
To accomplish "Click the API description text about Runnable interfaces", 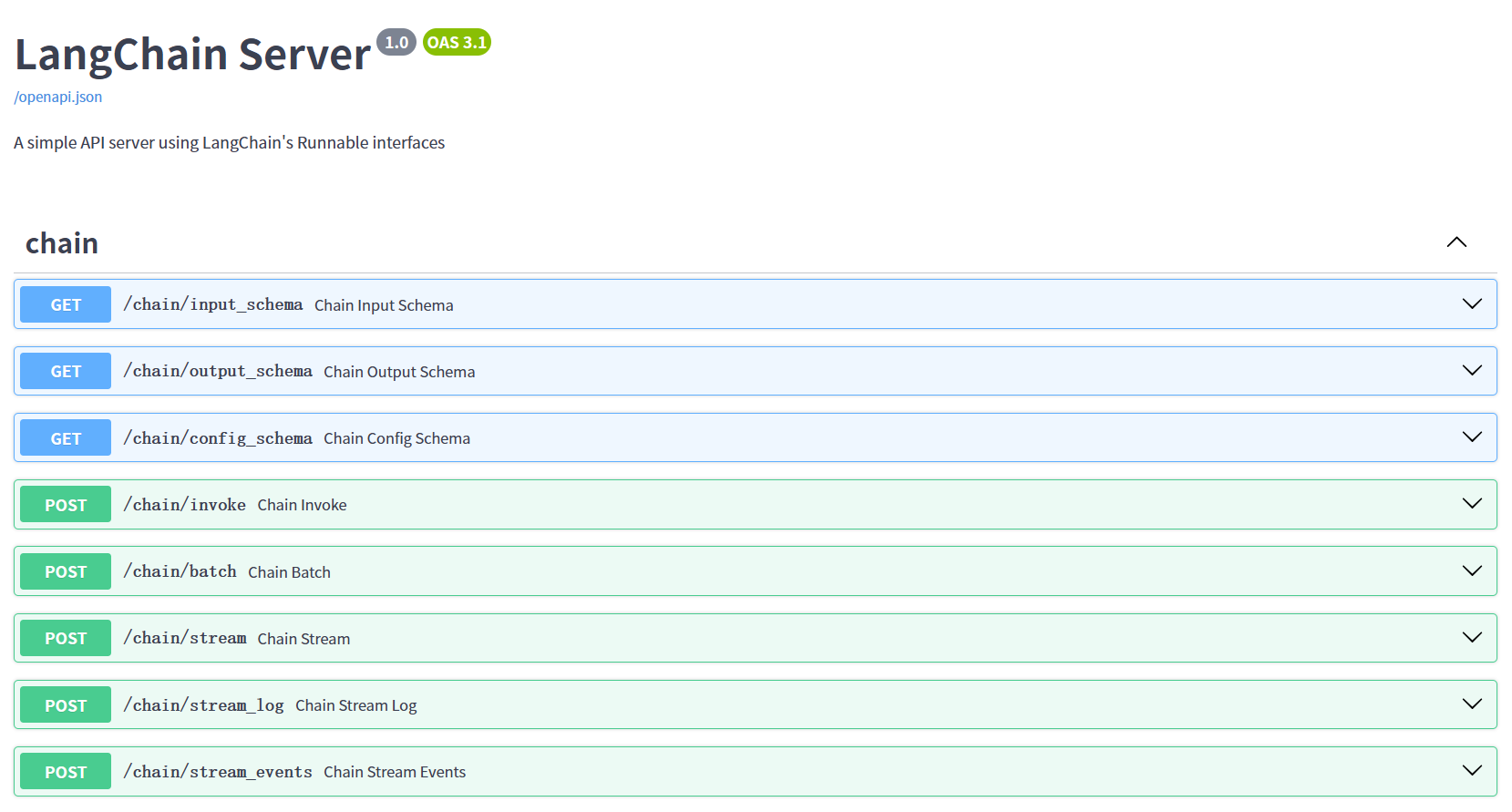I will (229, 142).
